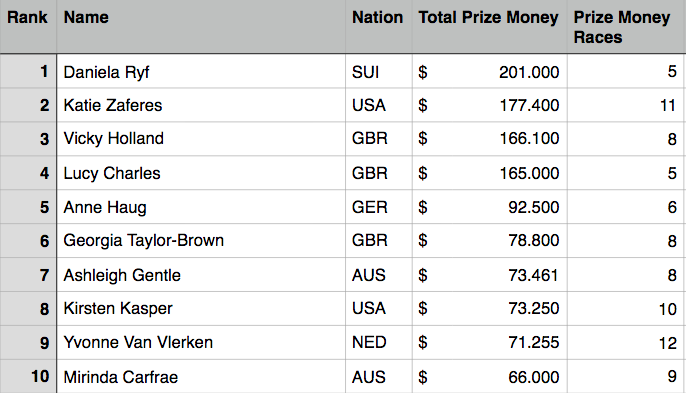Select the Vicky Holland cell
Viewport: 686px width, 393px height.
click(201, 139)
